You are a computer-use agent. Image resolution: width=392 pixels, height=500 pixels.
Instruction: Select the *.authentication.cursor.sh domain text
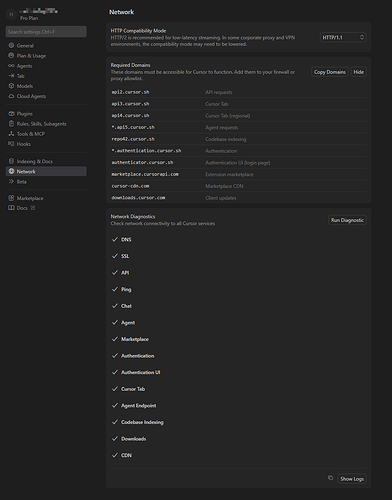(x=146, y=151)
